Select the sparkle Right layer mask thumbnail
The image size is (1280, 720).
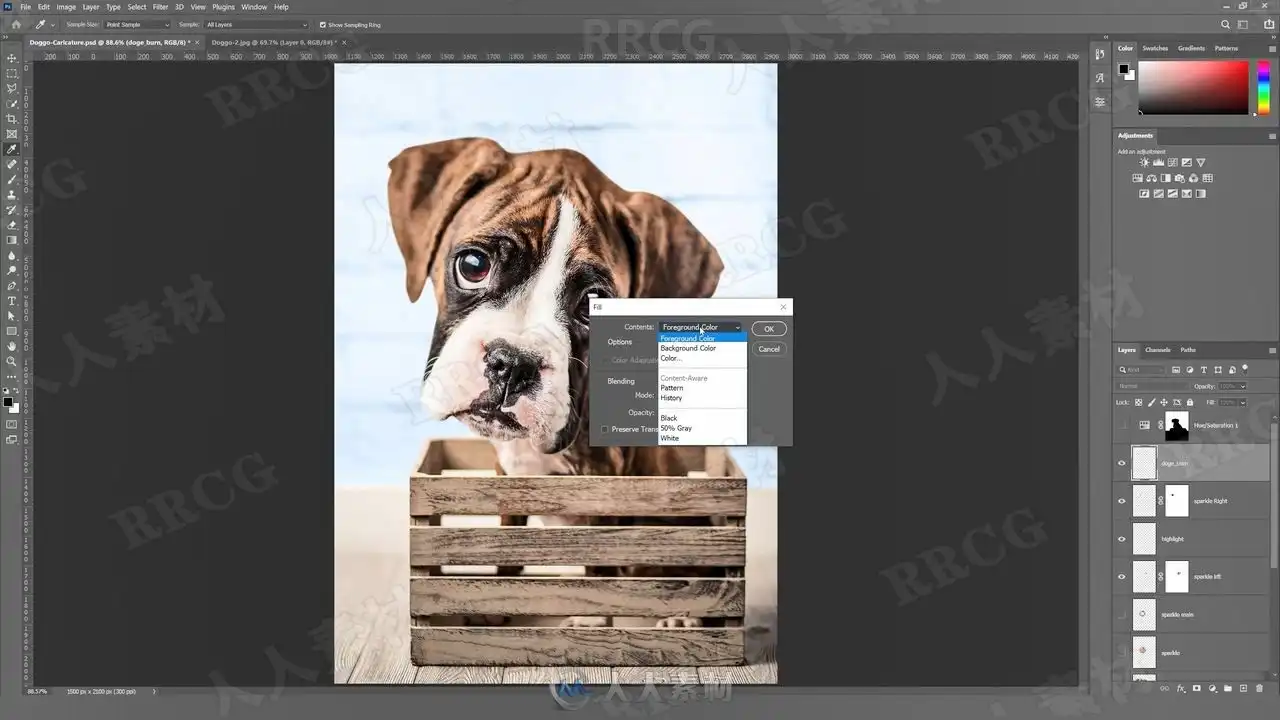[1177, 501]
